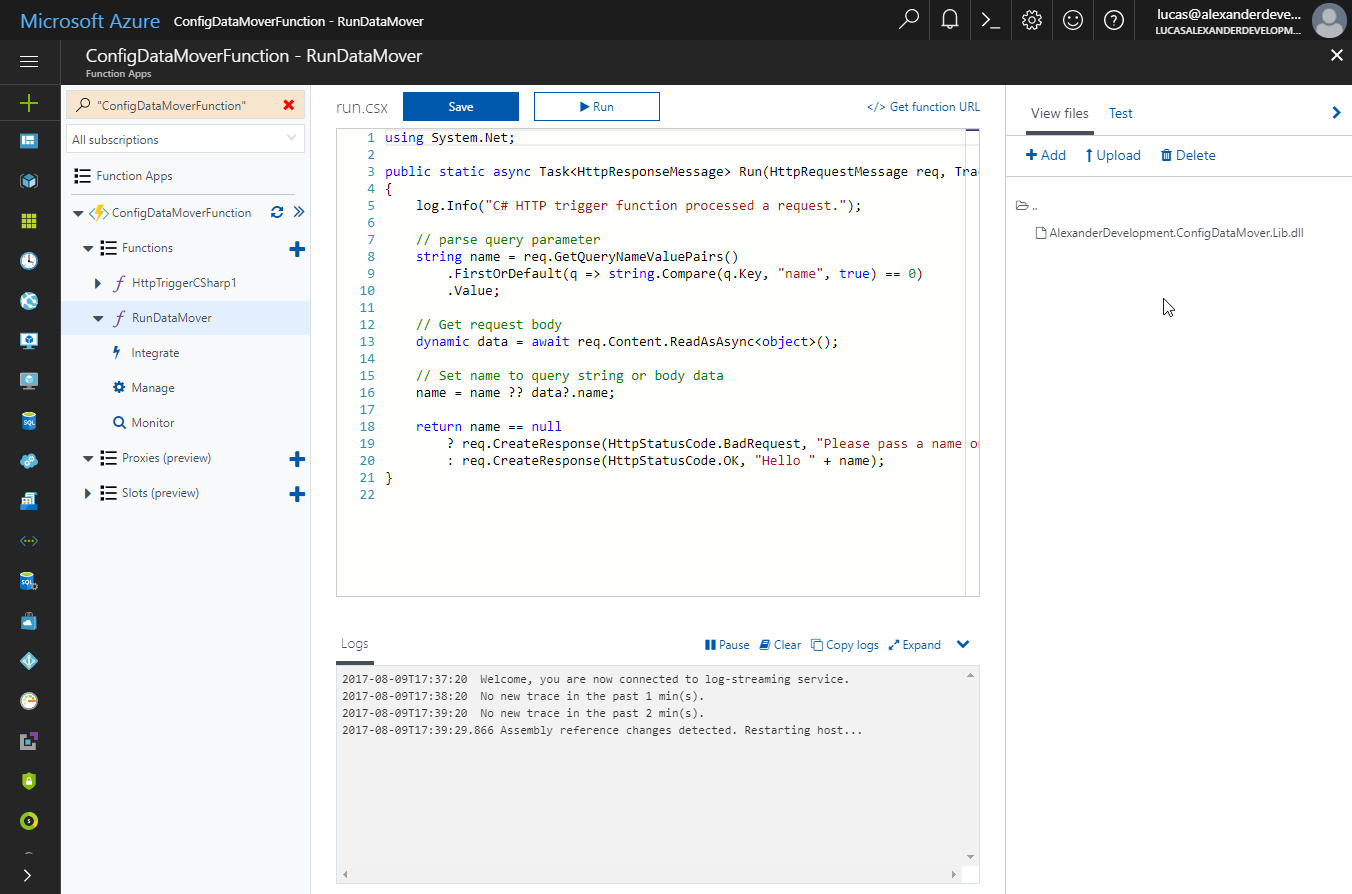The image size is (1352, 894).
Task: Open All subscriptions dropdown
Action: tap(185, 139)
